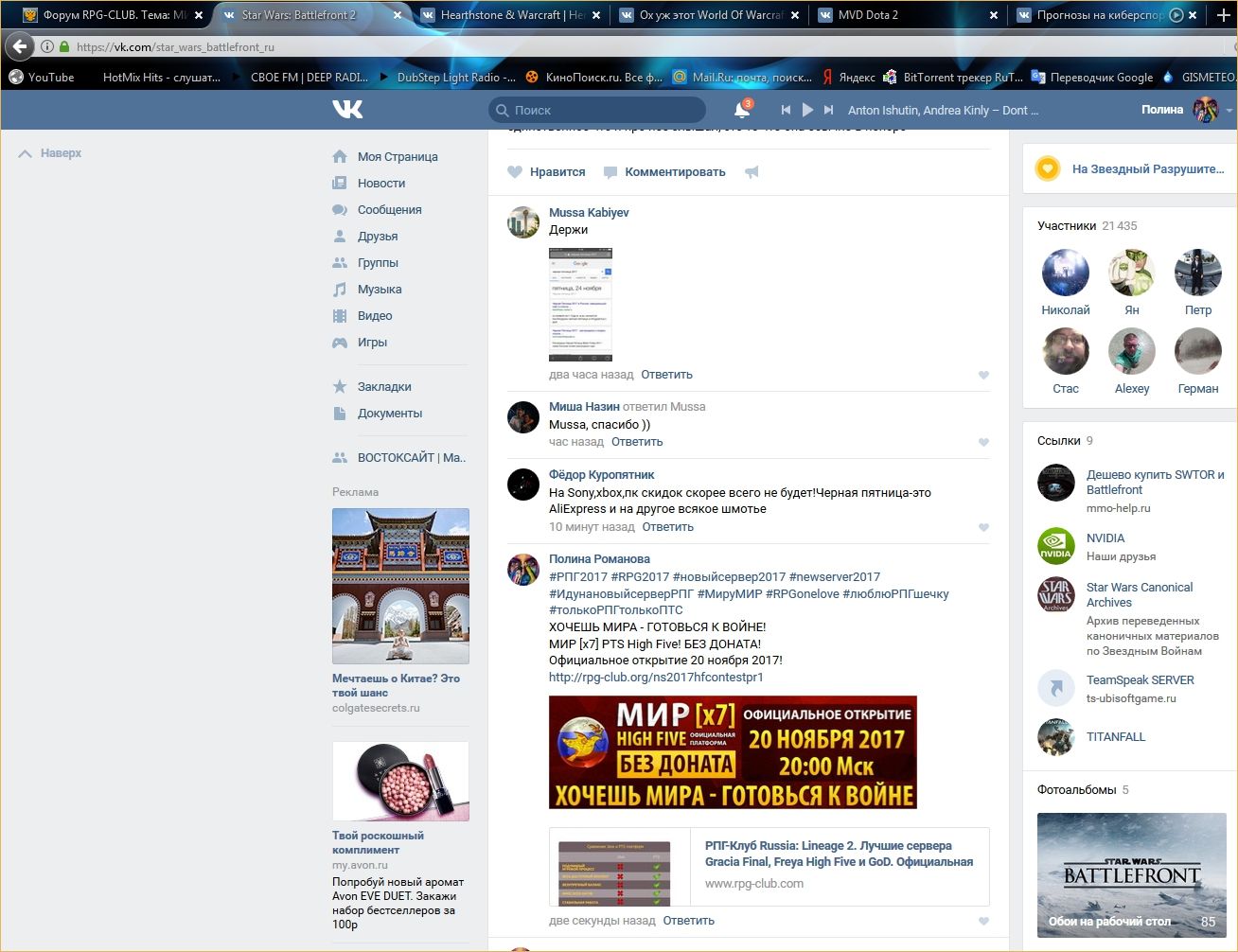Play the current audio track
This screenshot has height=952, width=1238.
pos(807,110)
